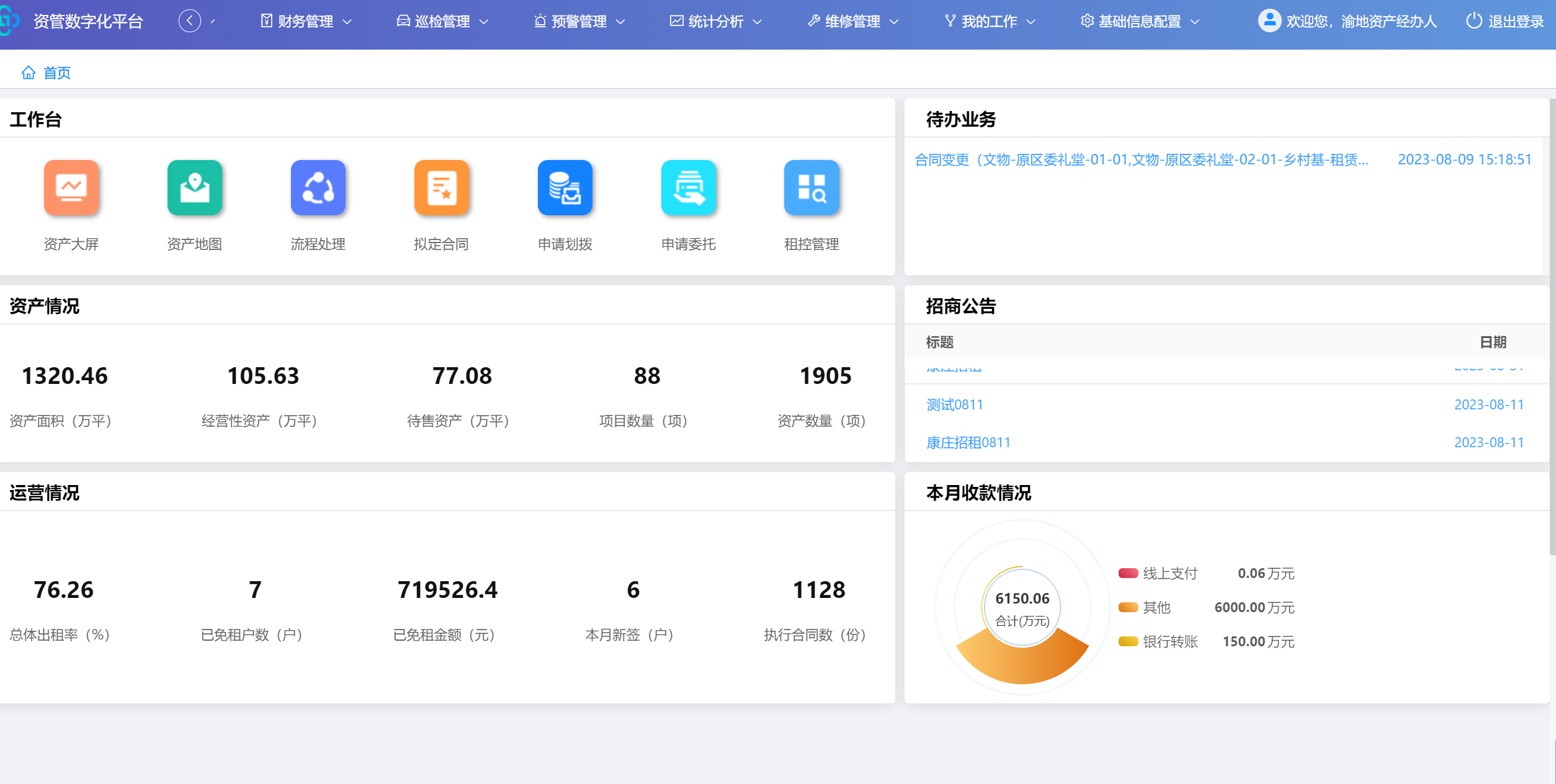1556x784 pixels.
Task: Open the 财务管理 menu
Action: pos(306,21)
